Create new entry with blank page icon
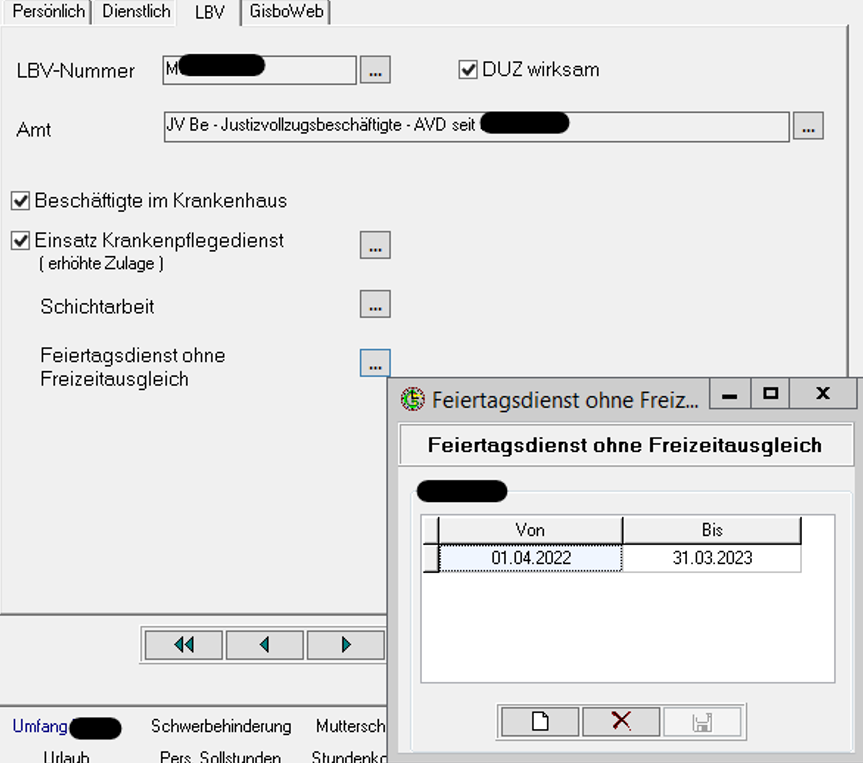Screen dimensions: 863x763 [x=540, y=722]
